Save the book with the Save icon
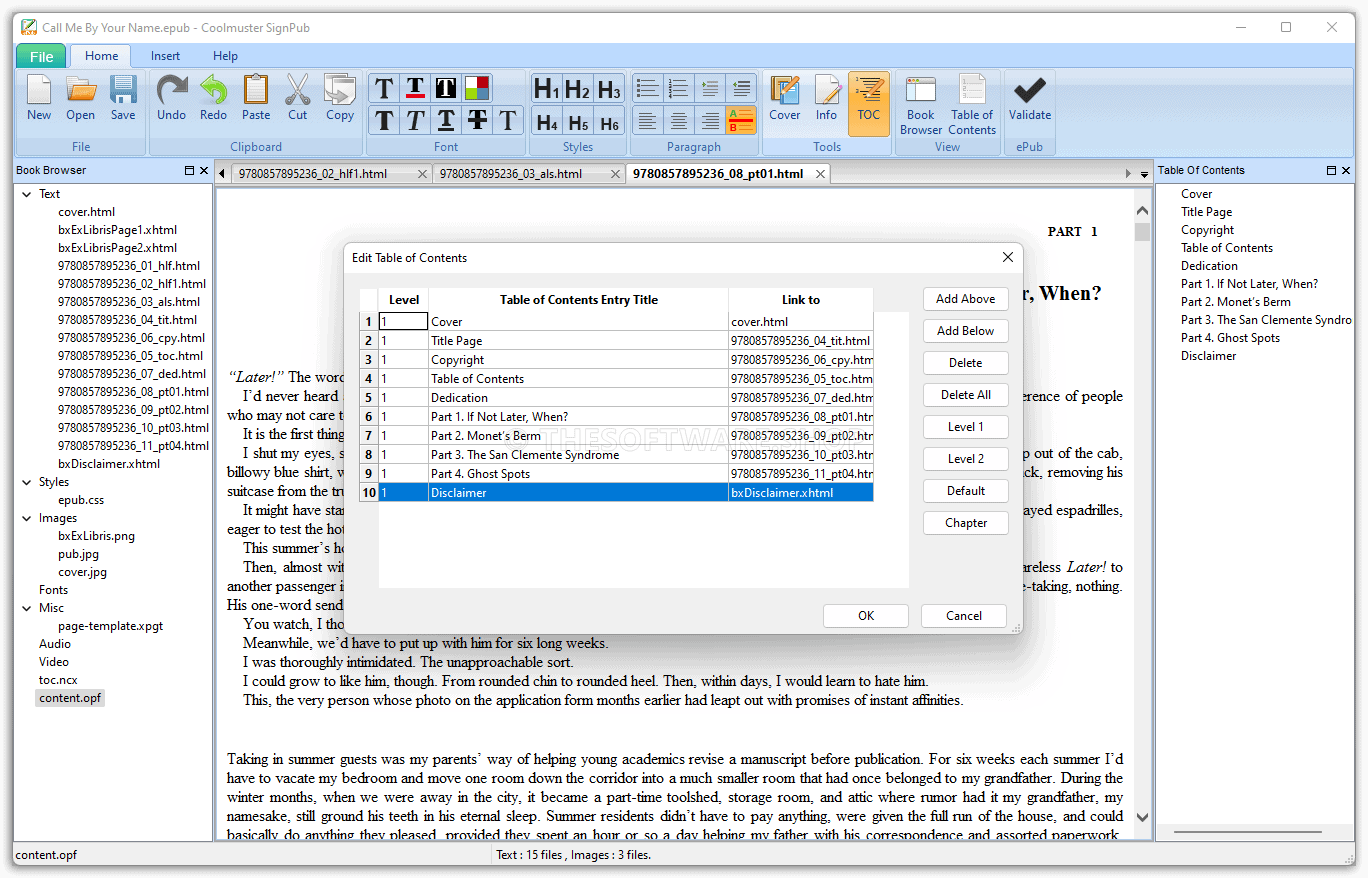The image size is (1368, 878). tap(123, 99)
